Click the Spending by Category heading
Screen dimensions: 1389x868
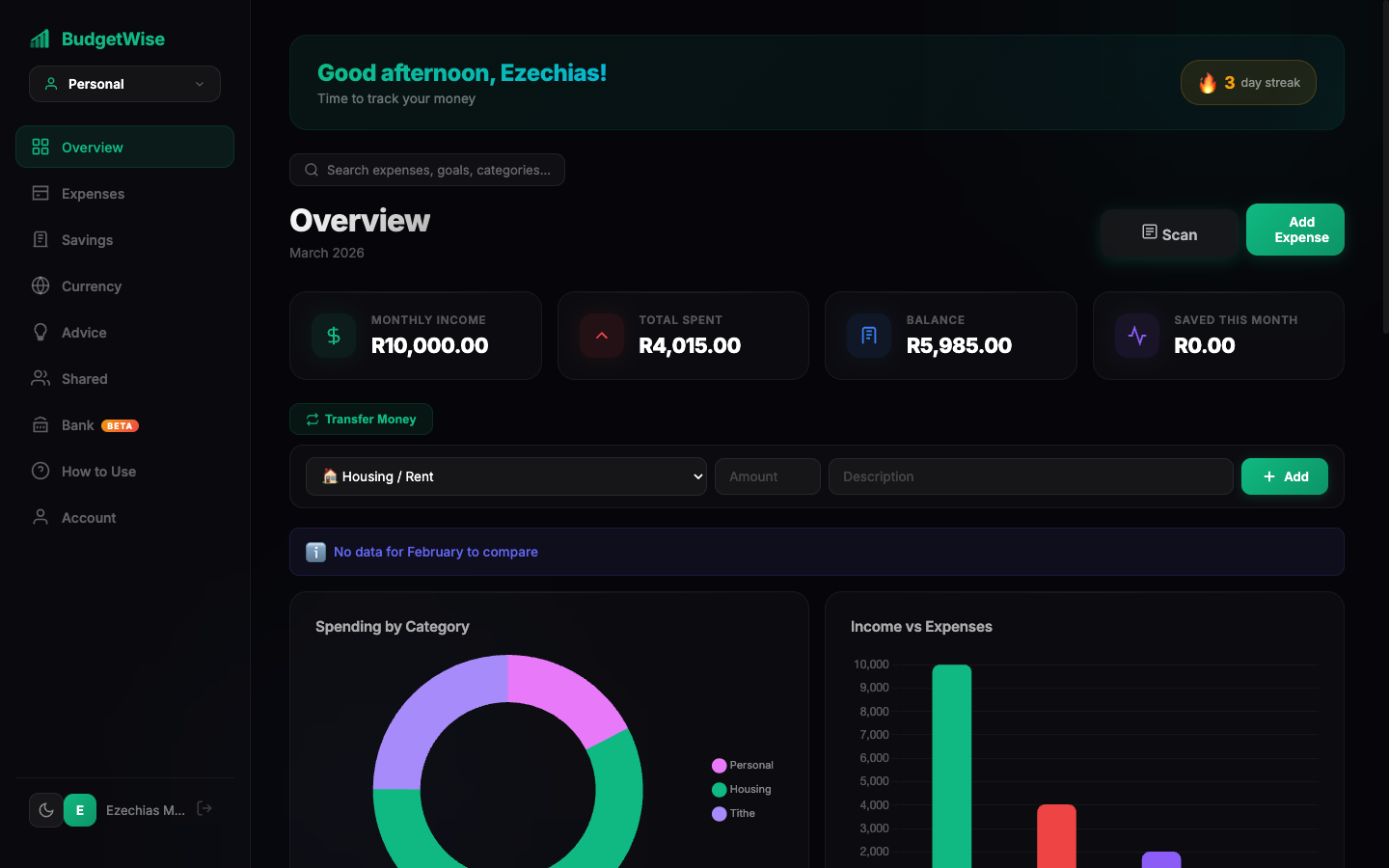coord(393,627)
